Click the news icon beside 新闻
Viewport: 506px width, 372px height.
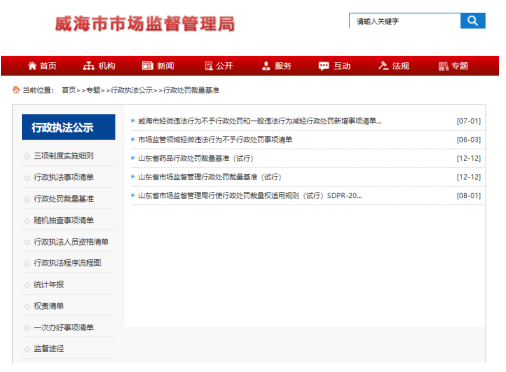tap(147, 66)
